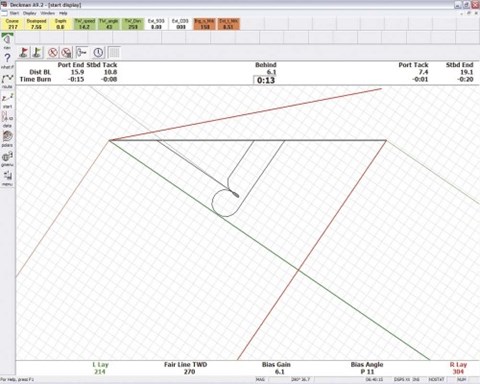This screenshot has height=384, width=480.
Task: Open the polars sidebar tool
Action: pyautogui.click(x=7, y=139)
